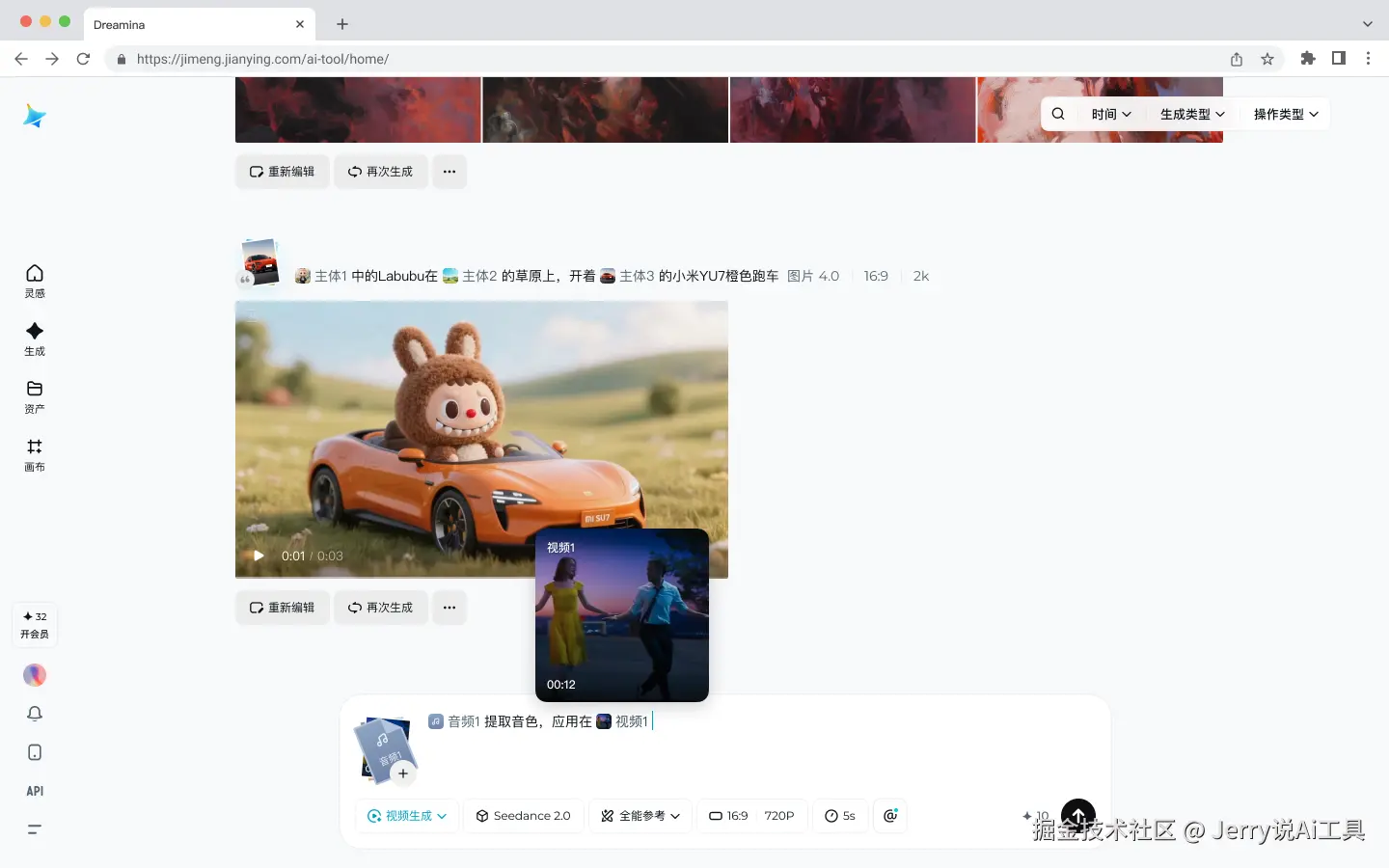Viewport: 1389px width, 868px height.
Task: Expand the tab search chevron
Action: point(1367,24)
